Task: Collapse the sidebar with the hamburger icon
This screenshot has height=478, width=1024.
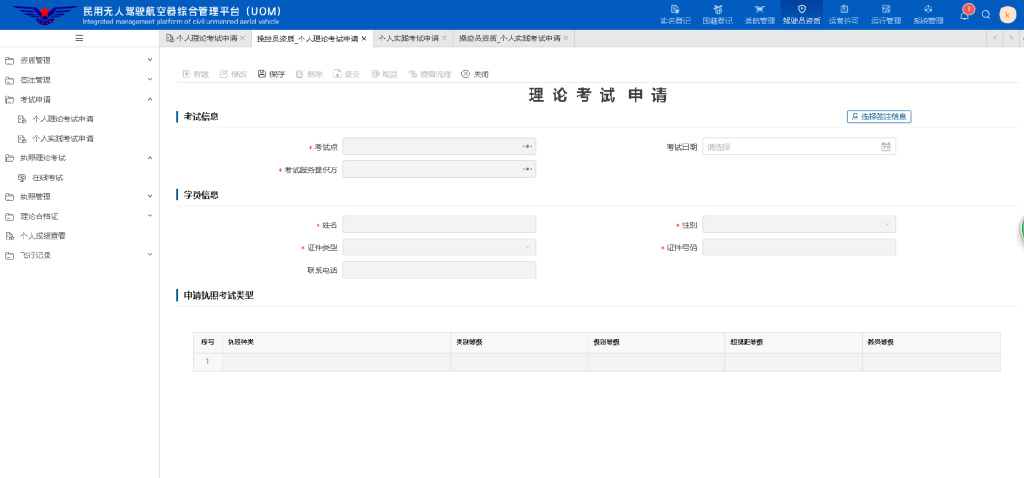Action: pos(80,39)
